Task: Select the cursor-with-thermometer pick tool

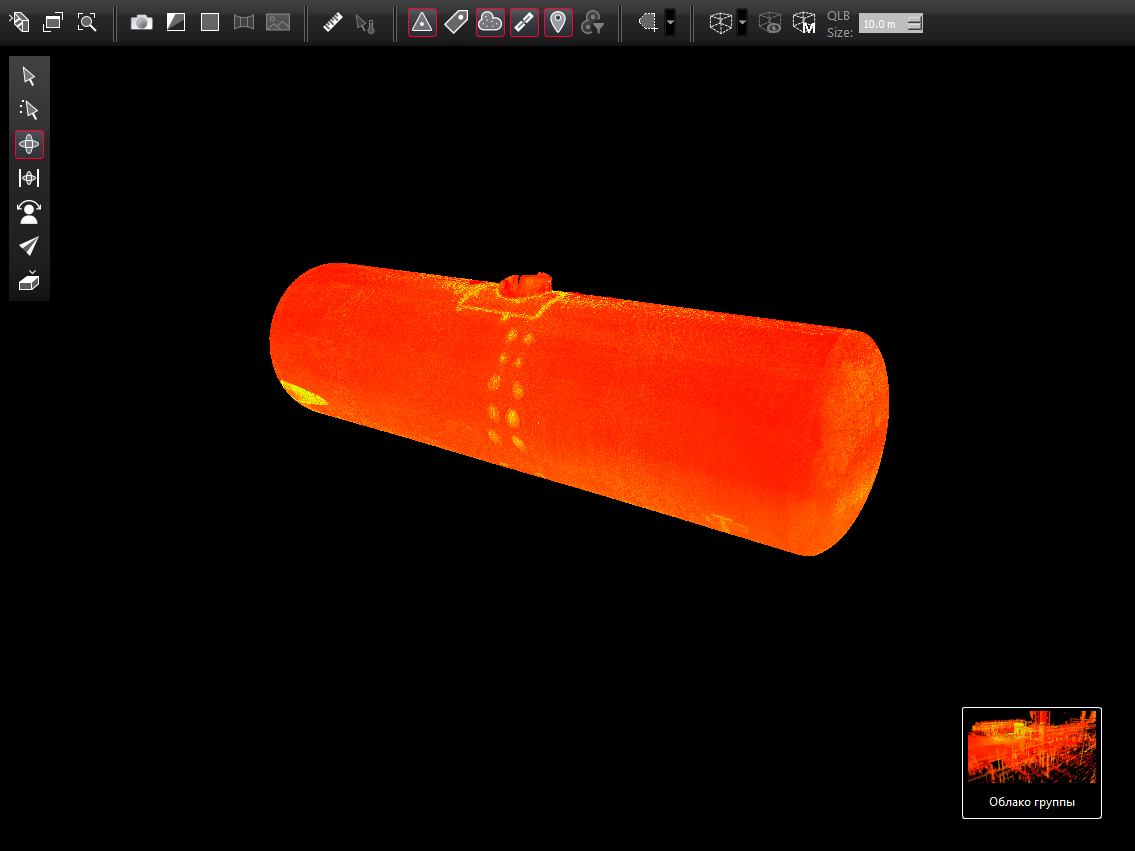Action: [366, 24]
